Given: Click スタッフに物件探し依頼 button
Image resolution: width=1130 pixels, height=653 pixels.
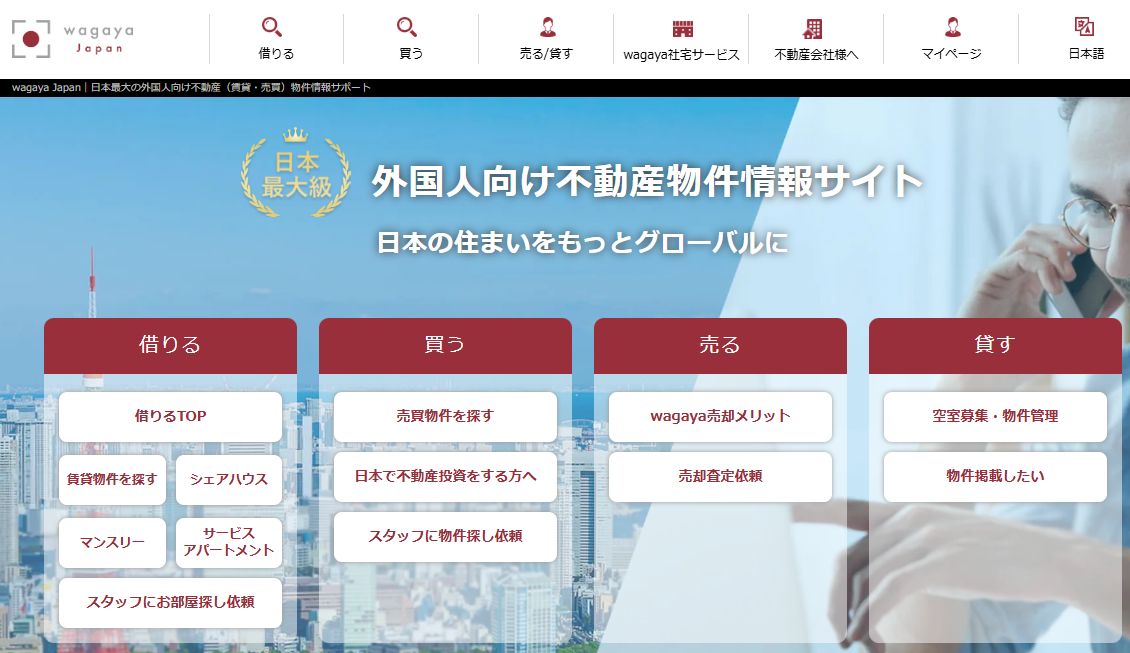Looking at the screenshot, I should click(445, 536).
